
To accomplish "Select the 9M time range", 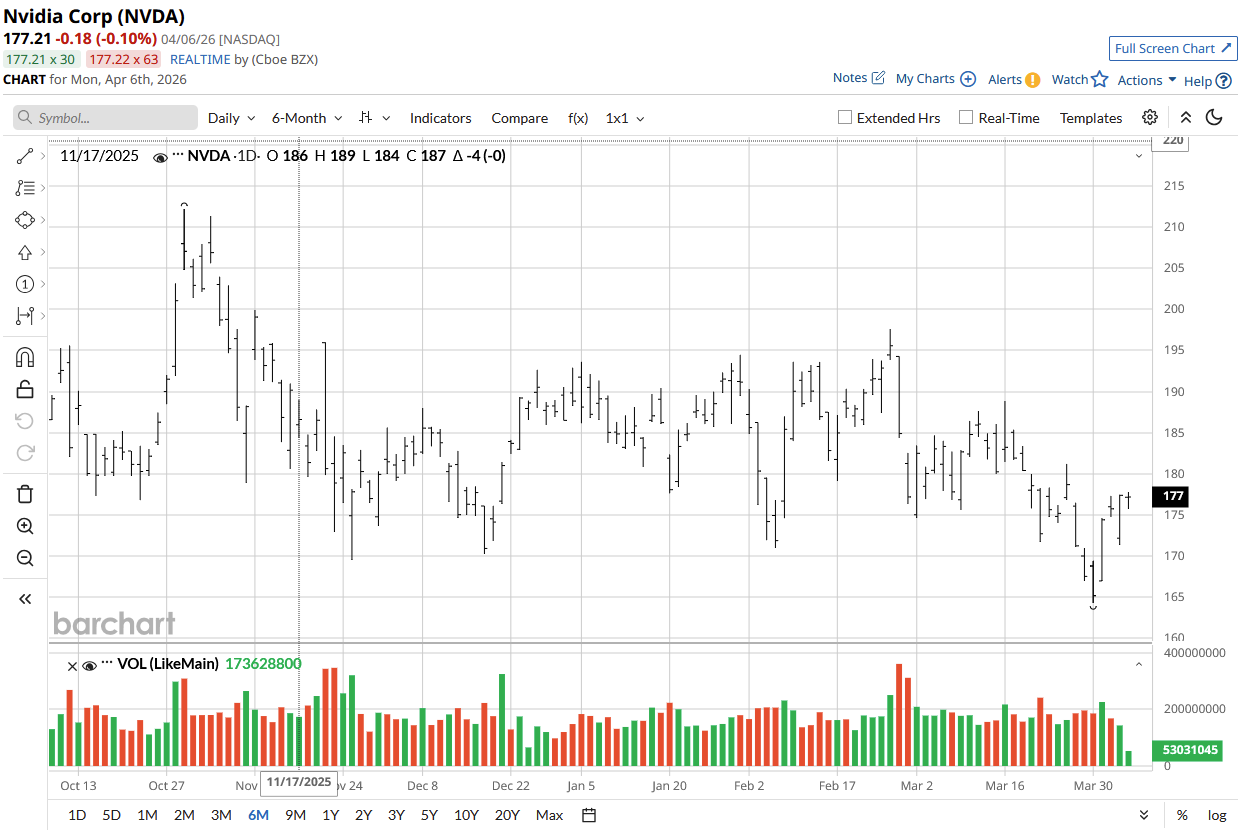I will tap(295, 815).
